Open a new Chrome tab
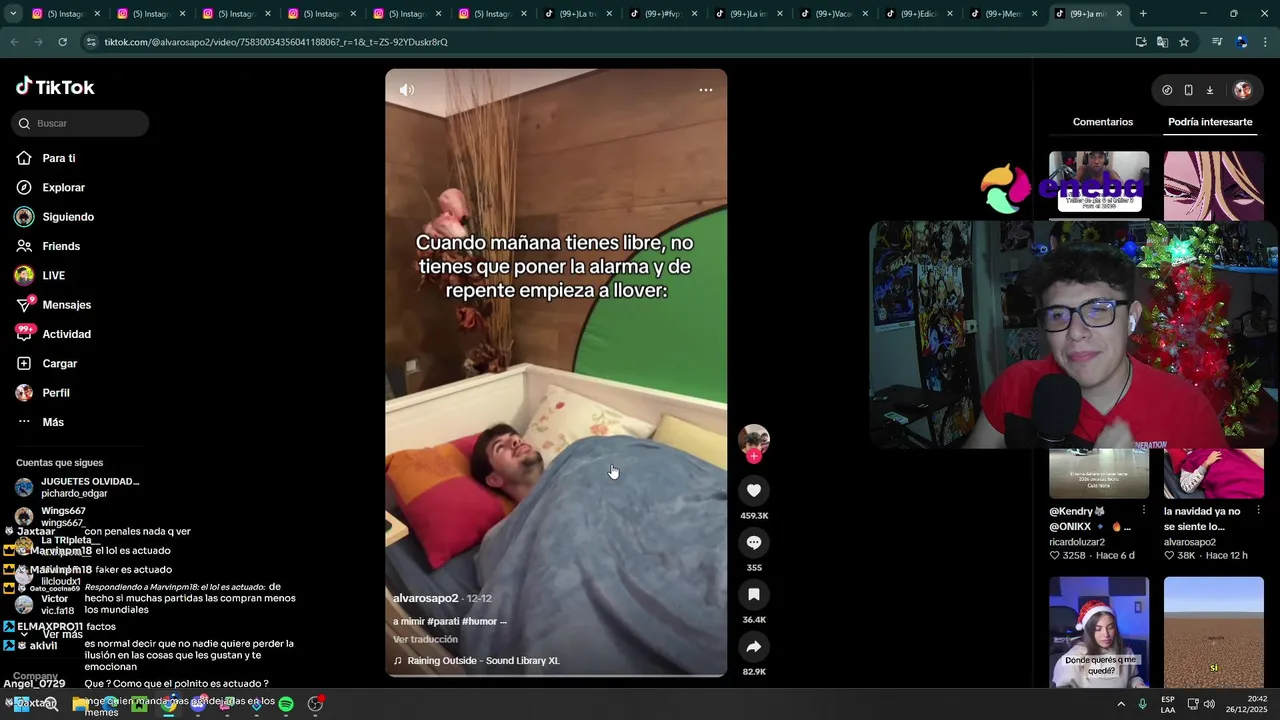This screenshot has width=1280, height=720. pyautogui.click(x=1143, y=14)
